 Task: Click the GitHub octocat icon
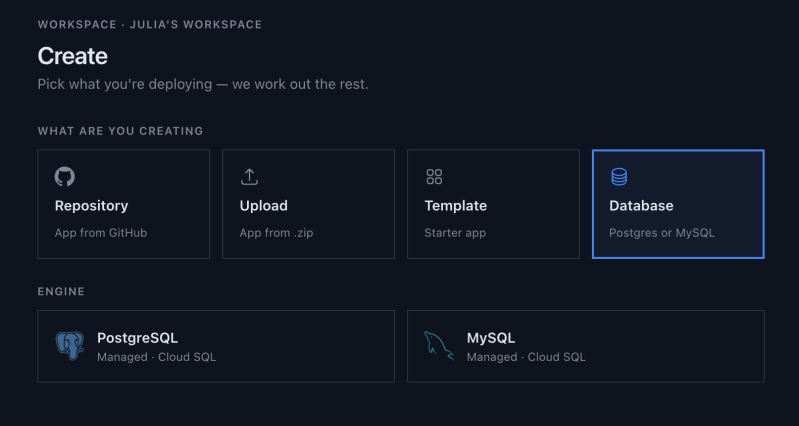pyautogui.click(x=65, y=177)
